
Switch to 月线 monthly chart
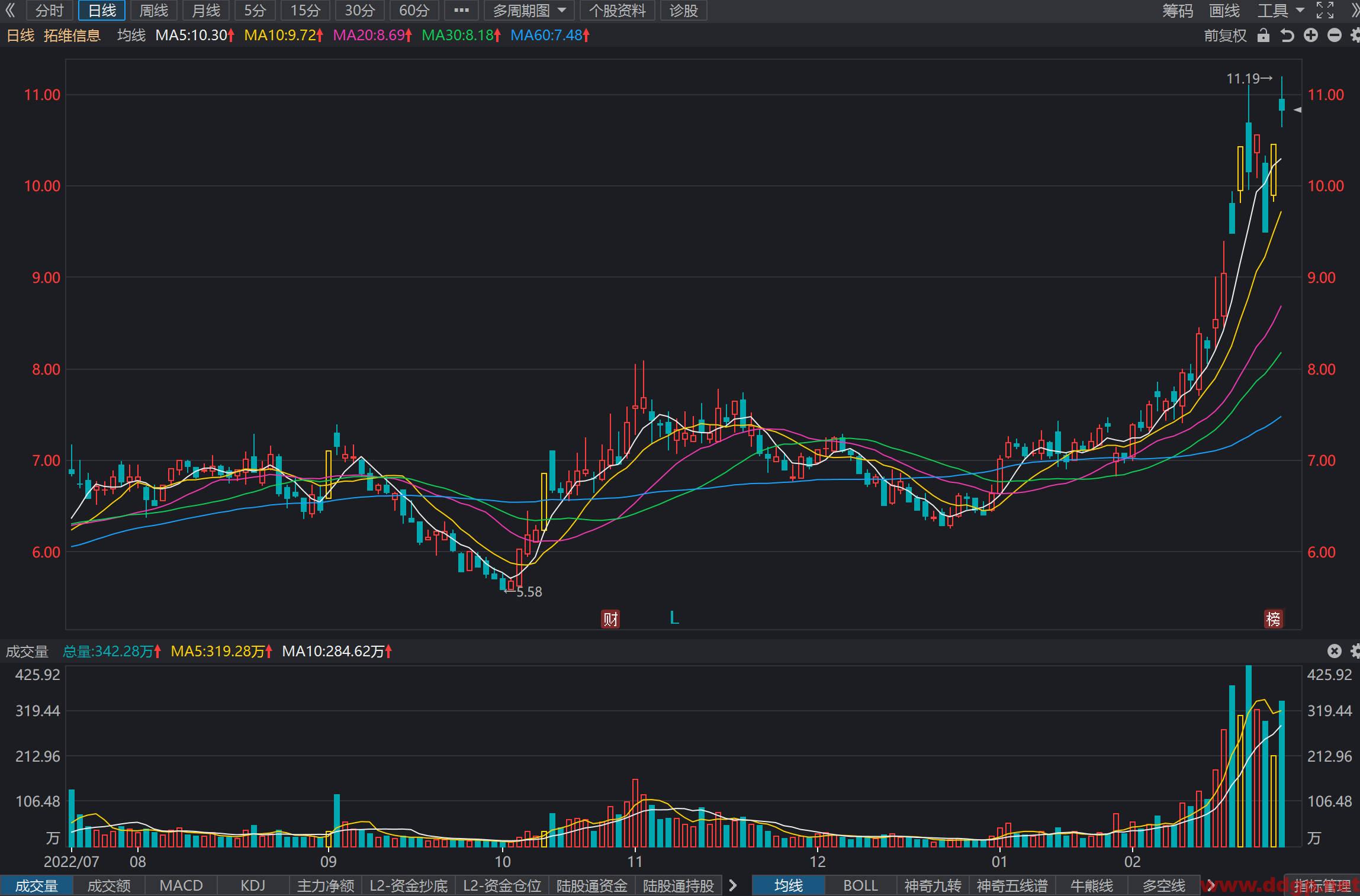[206, 11]
